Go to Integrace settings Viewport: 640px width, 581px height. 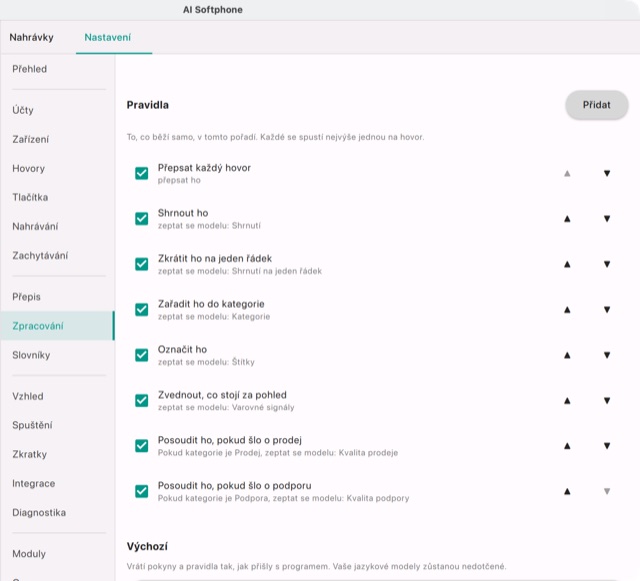(58, 484)
